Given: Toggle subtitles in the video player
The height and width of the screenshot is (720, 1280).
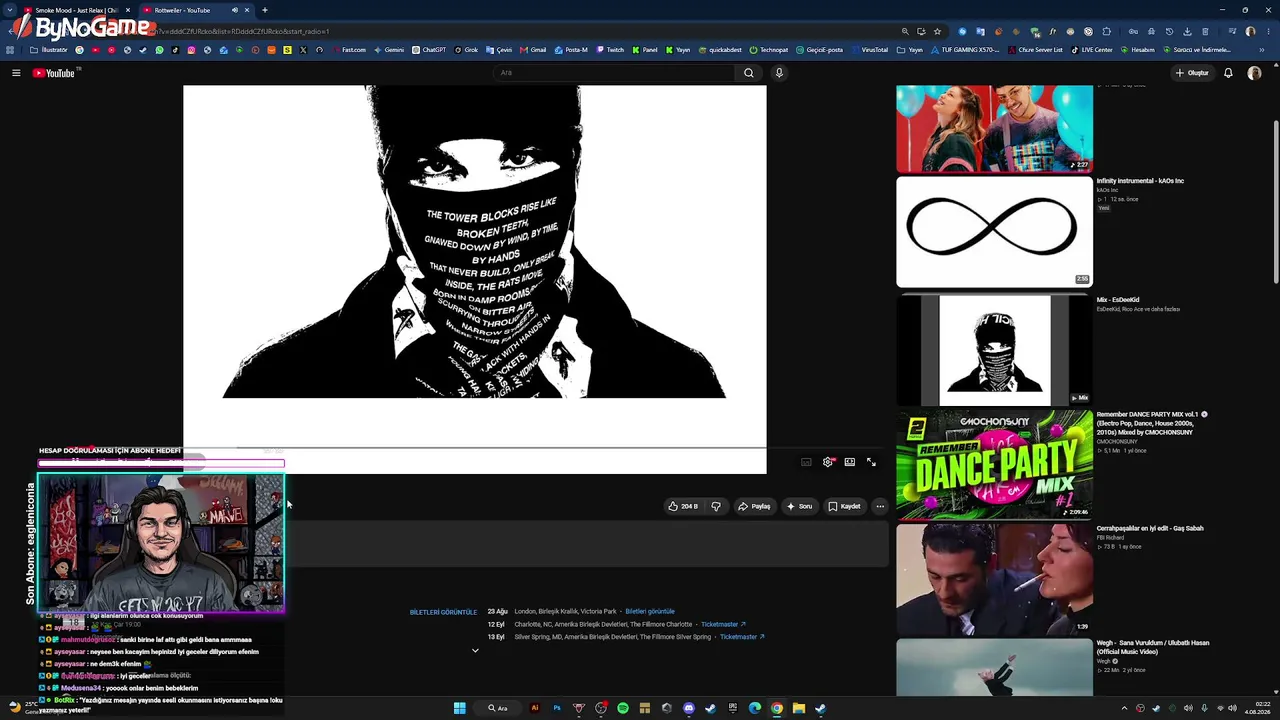Looking at the screenshot, I should (x=806, y=462).
